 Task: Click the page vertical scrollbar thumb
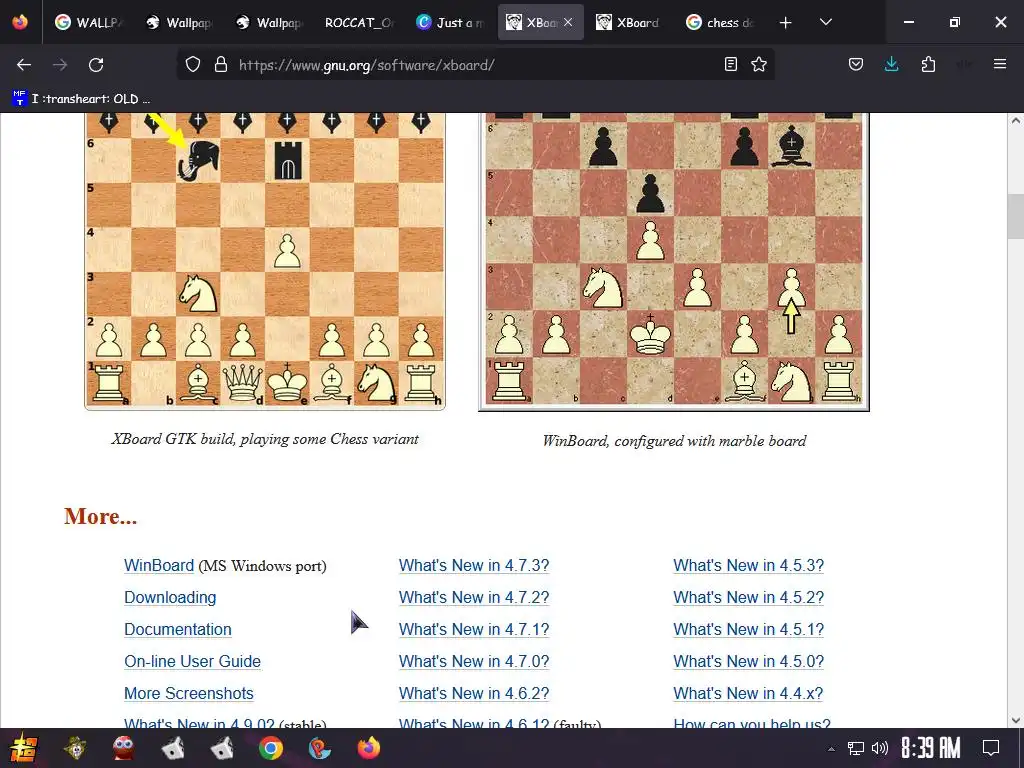coord(1016,216)
